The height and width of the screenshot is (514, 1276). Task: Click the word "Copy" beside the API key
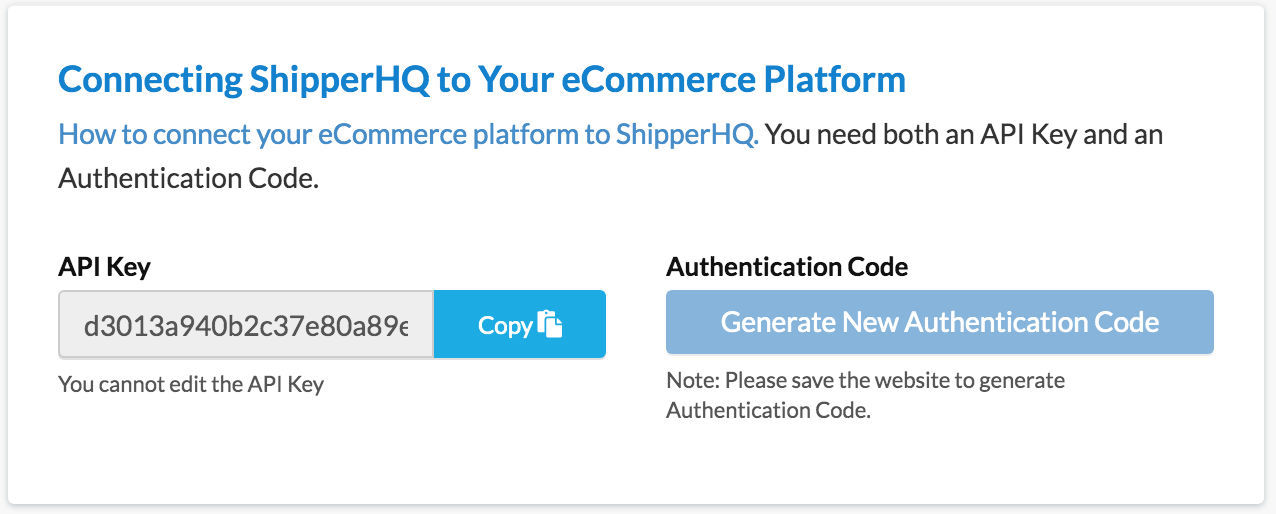[x=505, y=325]
